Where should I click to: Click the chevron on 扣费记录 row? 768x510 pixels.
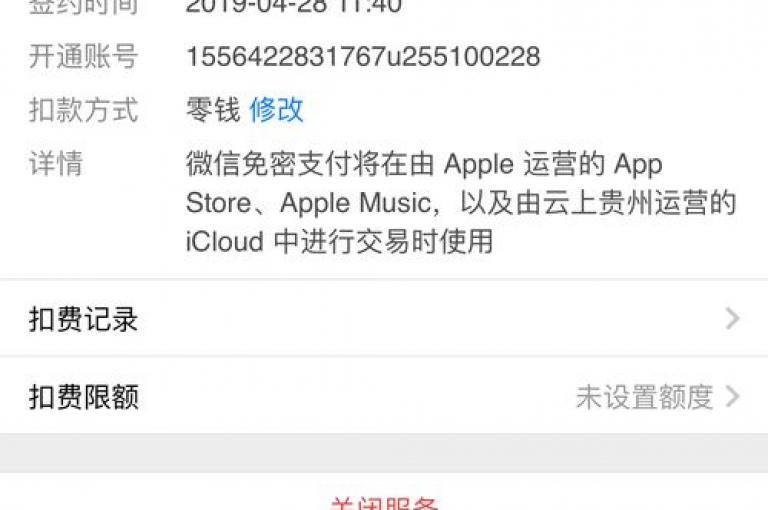click(732, 318)
